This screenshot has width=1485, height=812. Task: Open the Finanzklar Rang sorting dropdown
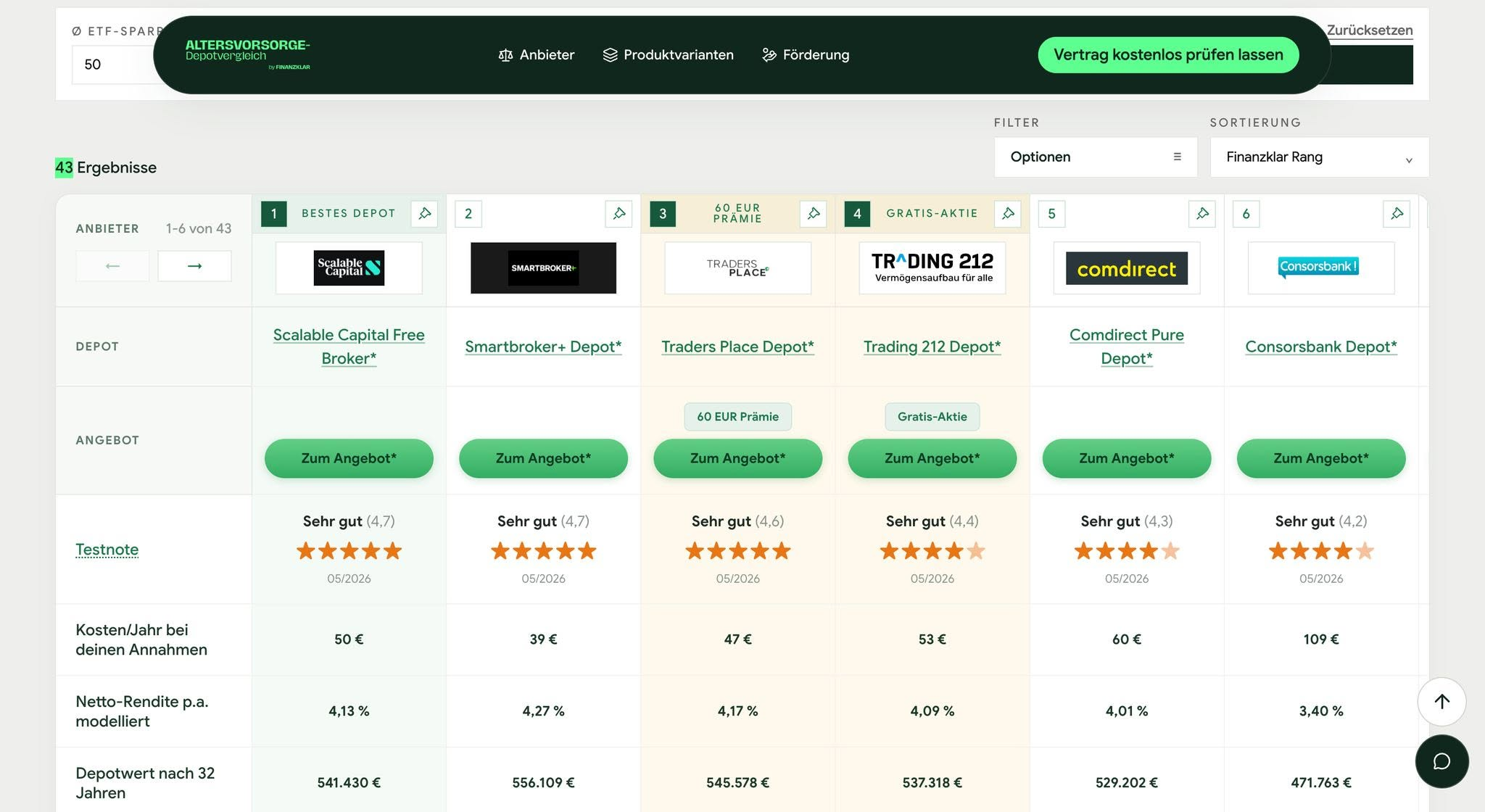point(1319,157)
